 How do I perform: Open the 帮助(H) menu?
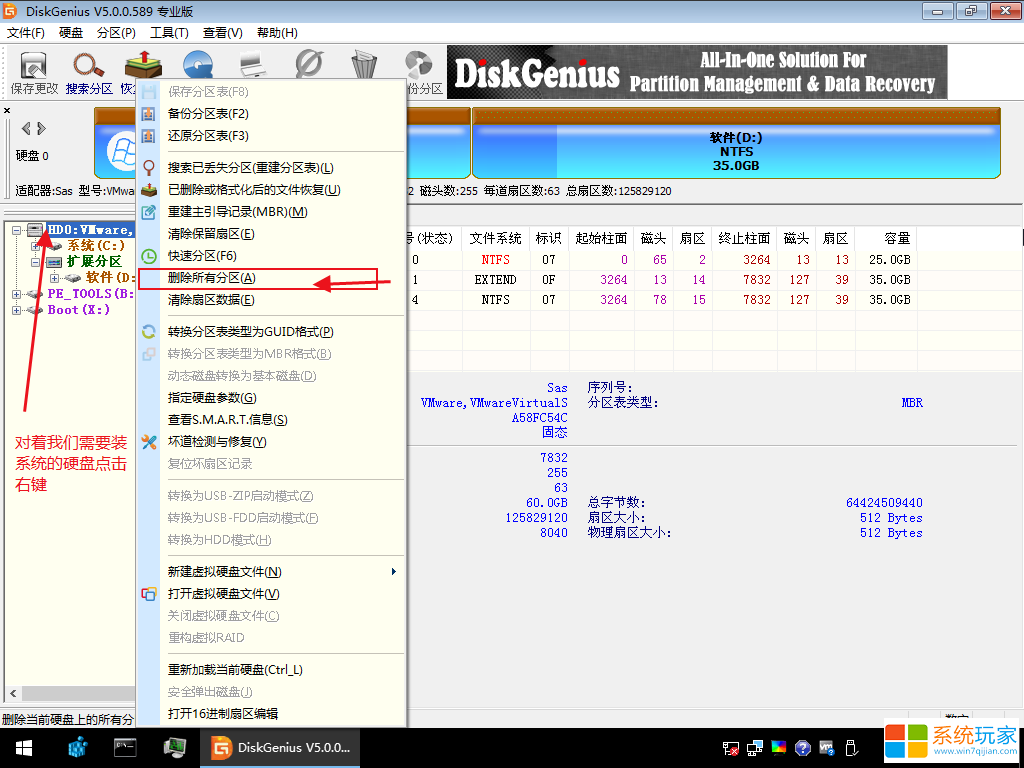(278, 33)
